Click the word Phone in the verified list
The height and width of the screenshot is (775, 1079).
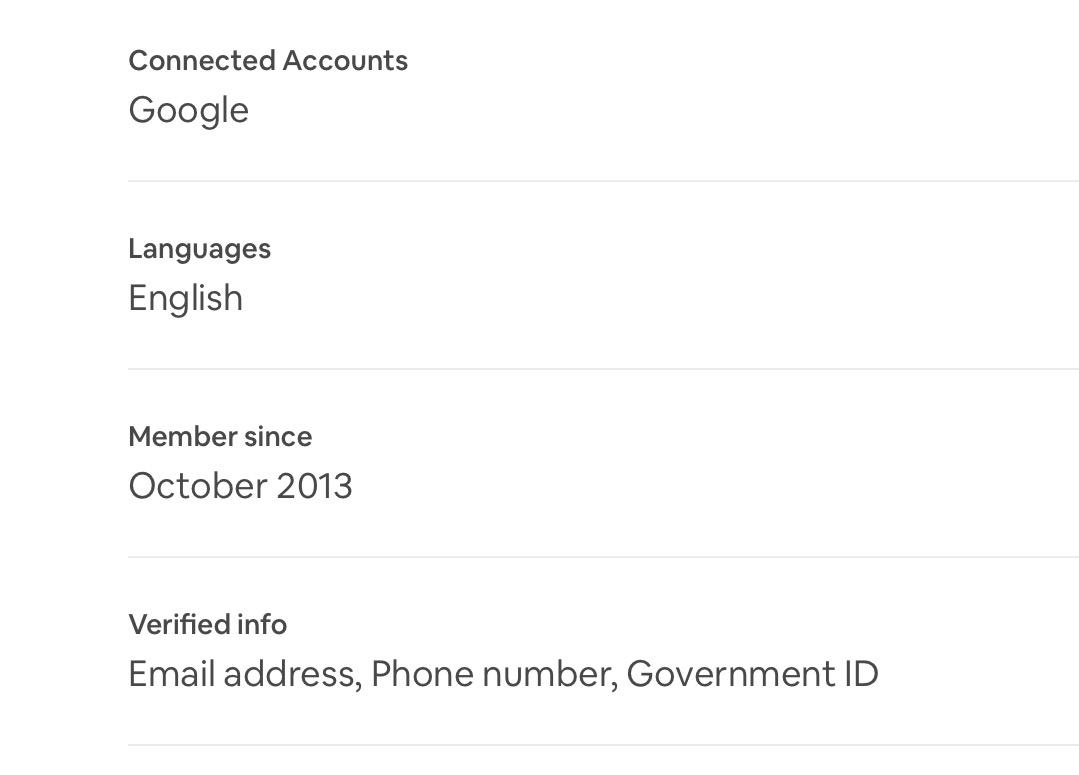pyautogui.click(x=423, y=674)
